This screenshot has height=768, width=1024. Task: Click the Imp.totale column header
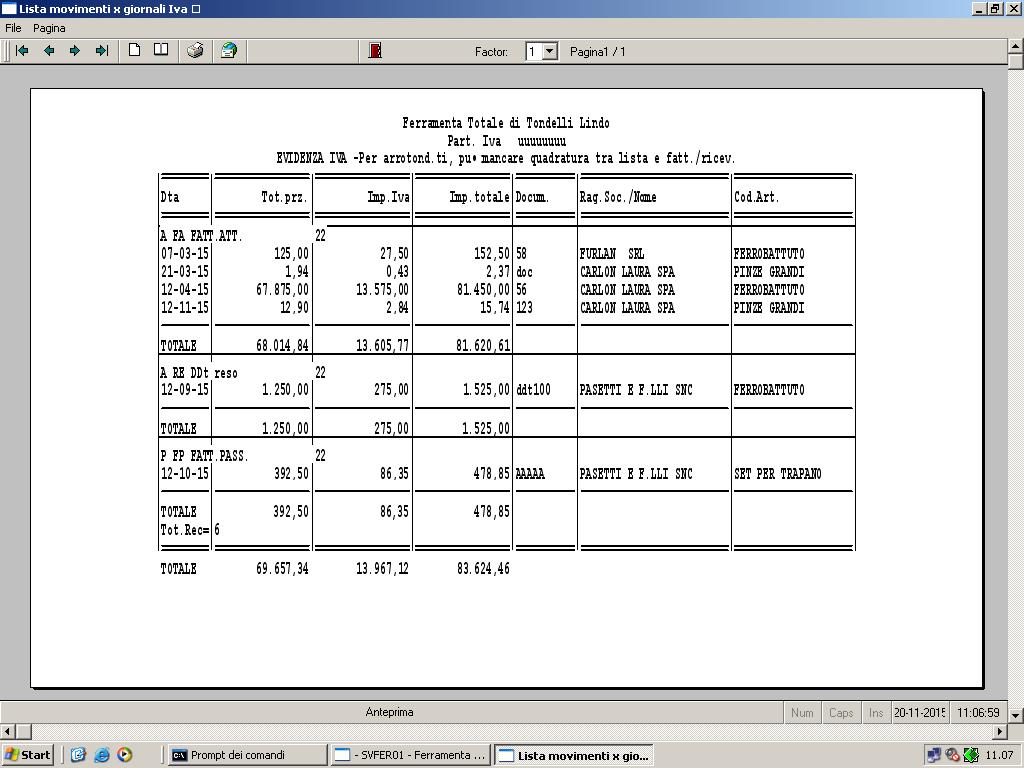click(x=479, y=197)
